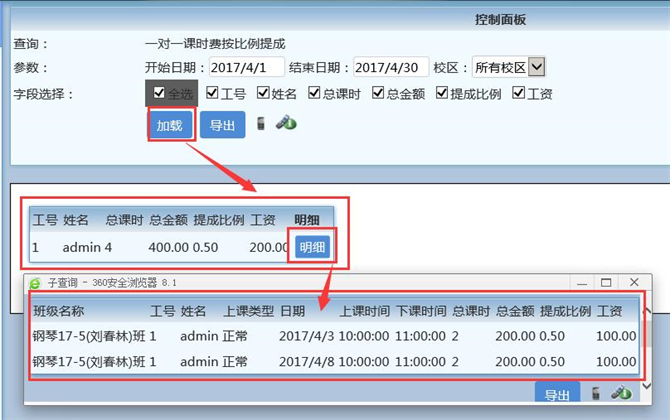670x420 pixels.
Task: Click the green info tool icon in control panel
Action: (286, 123)
